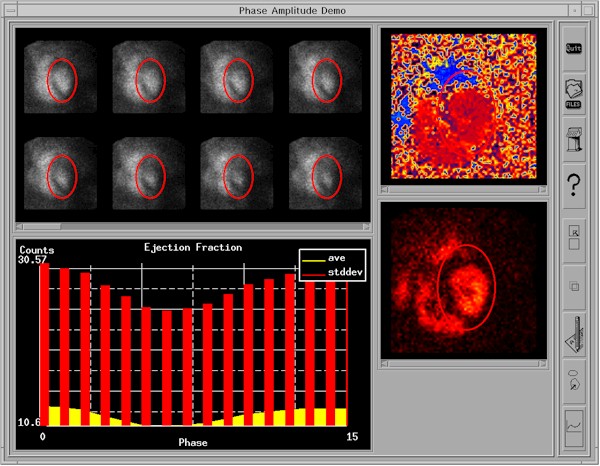
Task: Click left arrow of the frame grid scrollbar
Action: pos(19,227)
